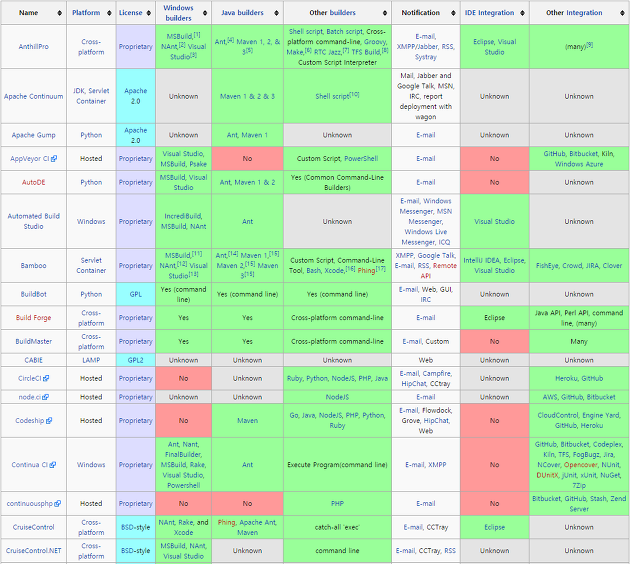Screen dimensions: 630x564
Task: Click footnote [10] after Shell script
Action: point(354,95)
